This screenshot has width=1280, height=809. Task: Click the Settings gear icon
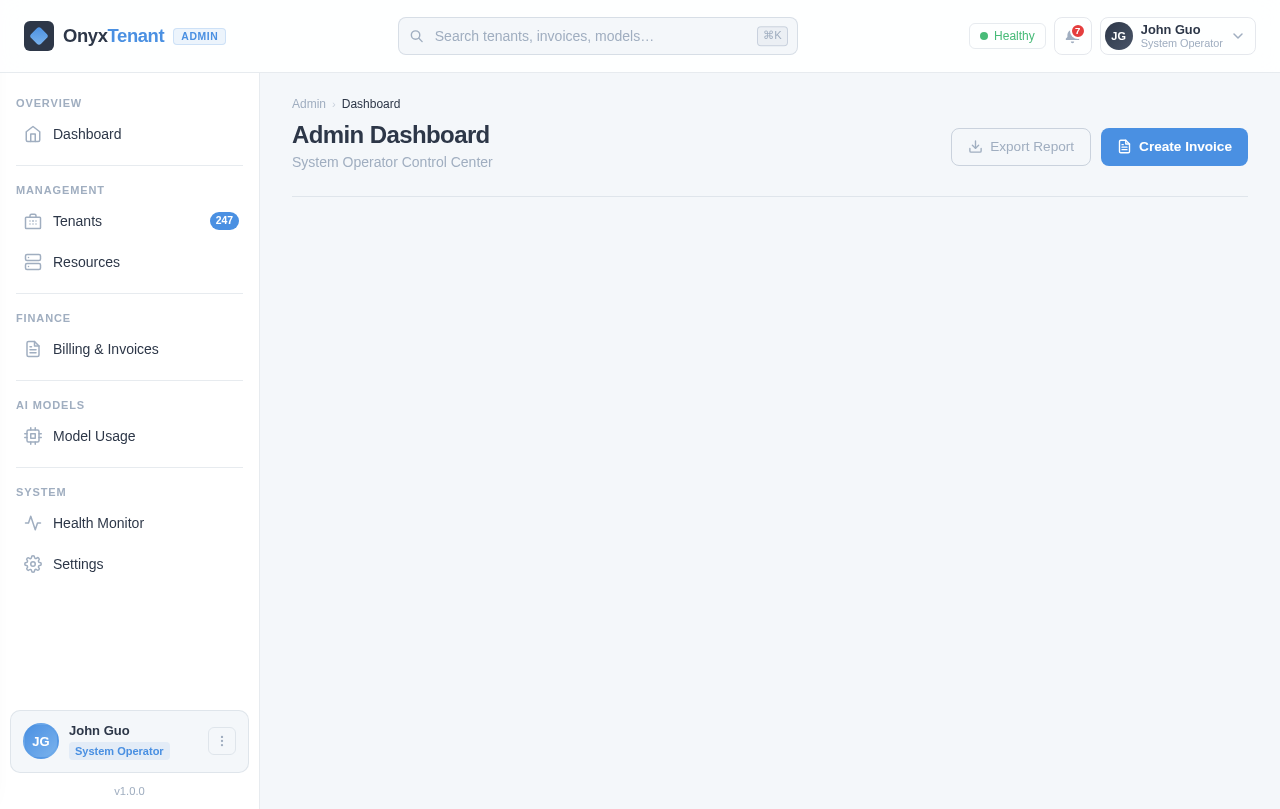pos(33,564)
